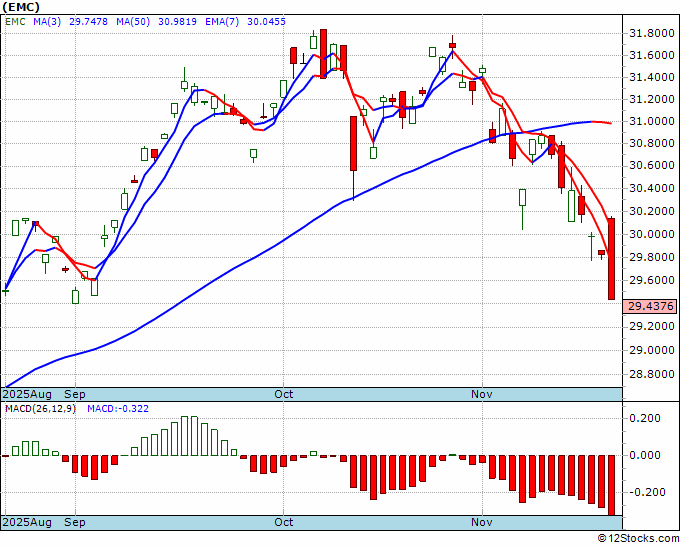Screen dimensions: 680x546
Task: Click the last MACD histogram bar
Action: 611,485
